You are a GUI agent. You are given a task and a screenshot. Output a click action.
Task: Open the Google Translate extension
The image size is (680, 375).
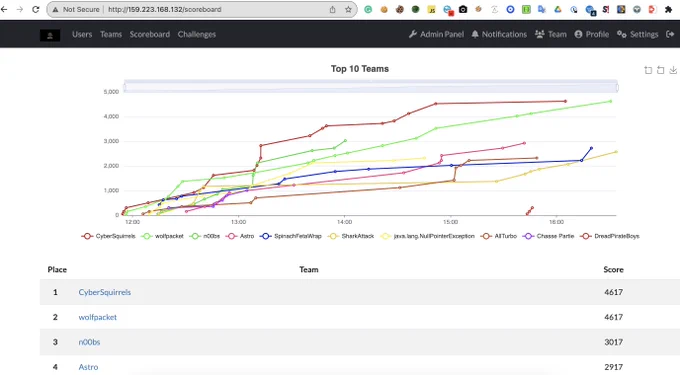pos(542,9)
